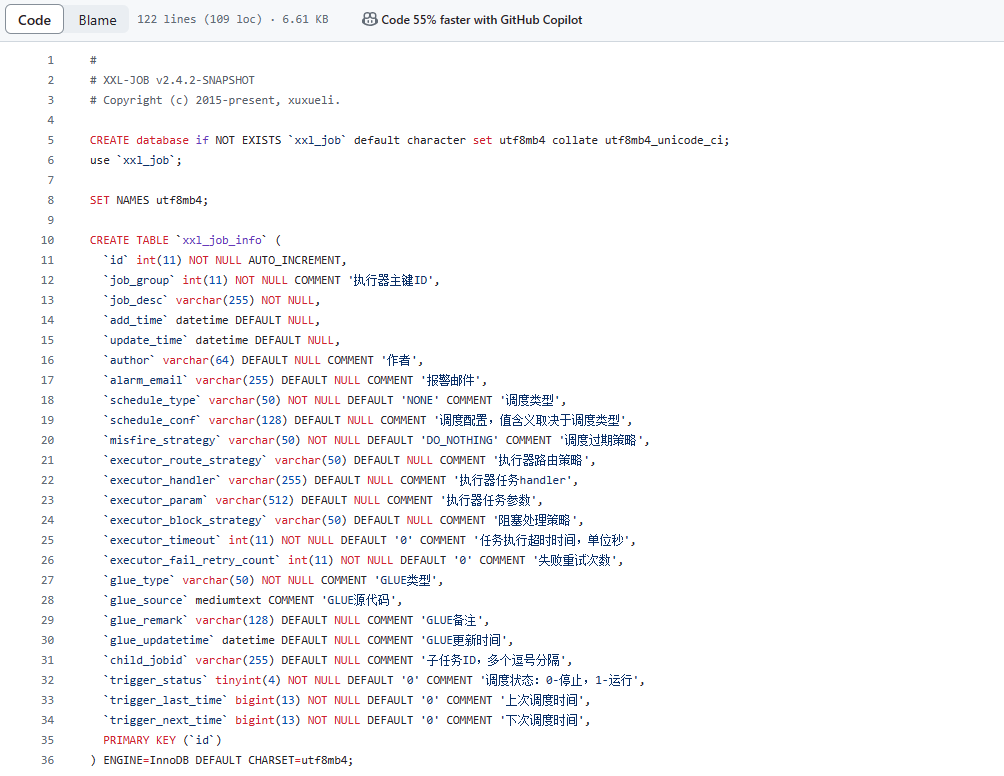Screen dimensions: 1004x776
Task: Click the `glue_updatetime` column name
Action: tap(159, 640)
